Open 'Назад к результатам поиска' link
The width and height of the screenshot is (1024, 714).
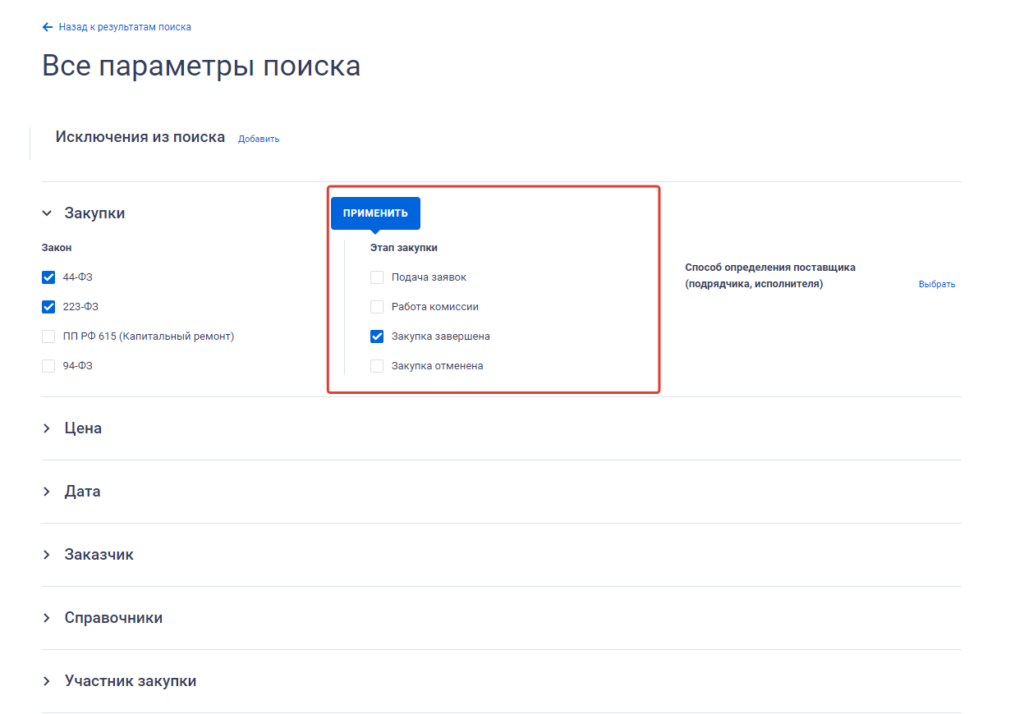(124, 27)
